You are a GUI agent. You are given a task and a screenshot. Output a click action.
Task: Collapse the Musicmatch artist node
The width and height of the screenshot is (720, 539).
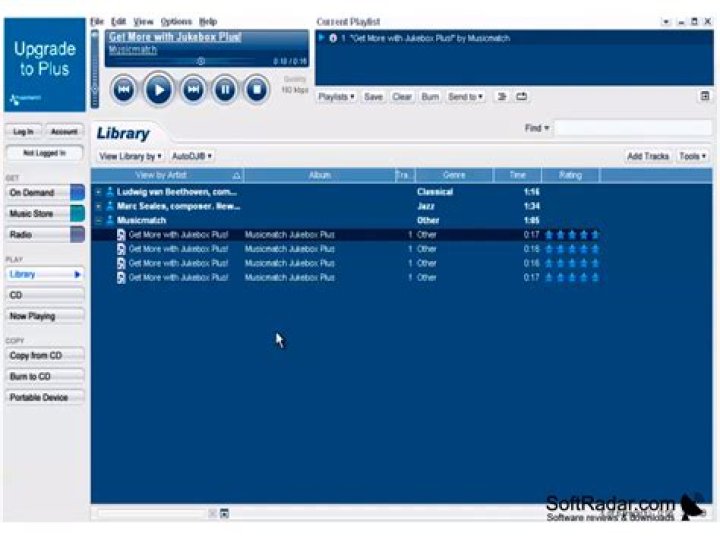(x=98, y=220)
